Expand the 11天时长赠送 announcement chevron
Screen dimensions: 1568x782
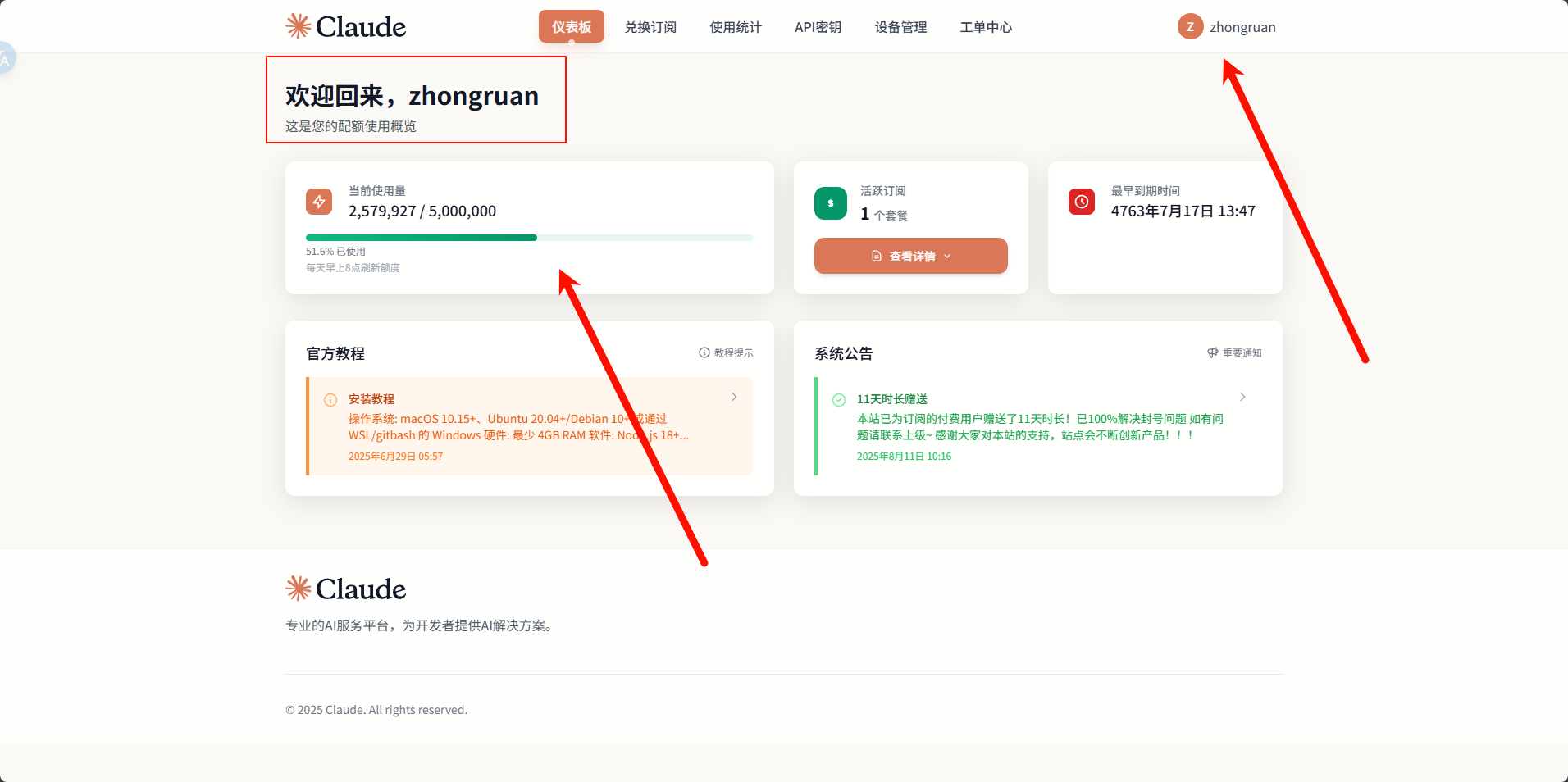(x=1242, y=397)
